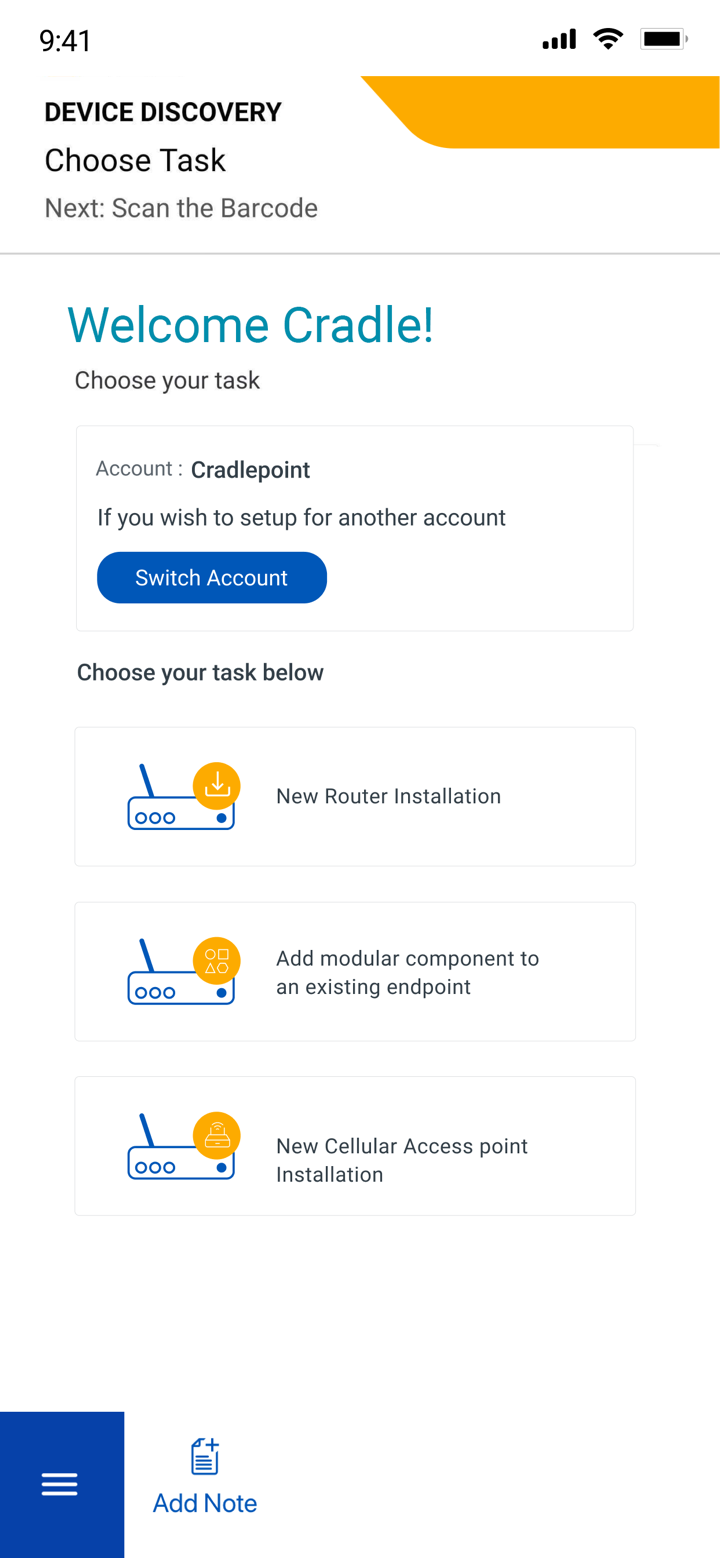720x1558 pixels.
Task: Click the DEVICE DISCOVERY header
Action: tap(162, 112)
